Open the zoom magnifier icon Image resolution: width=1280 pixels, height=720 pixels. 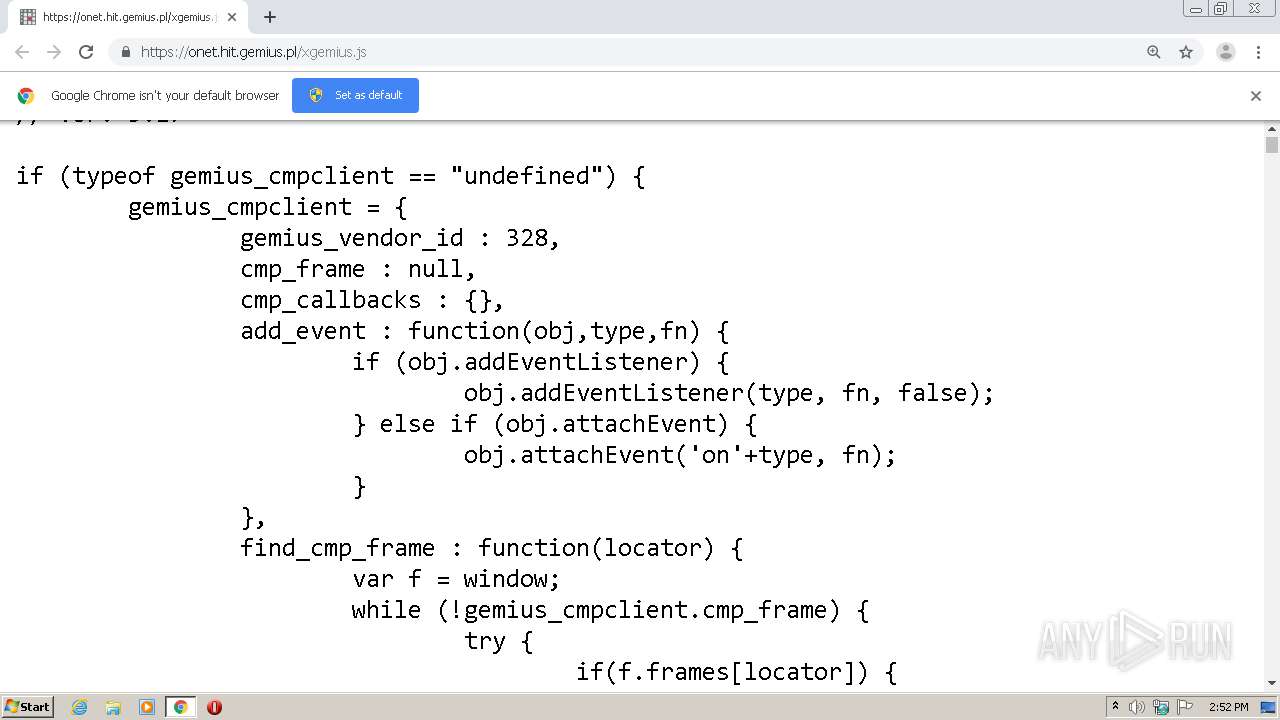click(1154, 52)
